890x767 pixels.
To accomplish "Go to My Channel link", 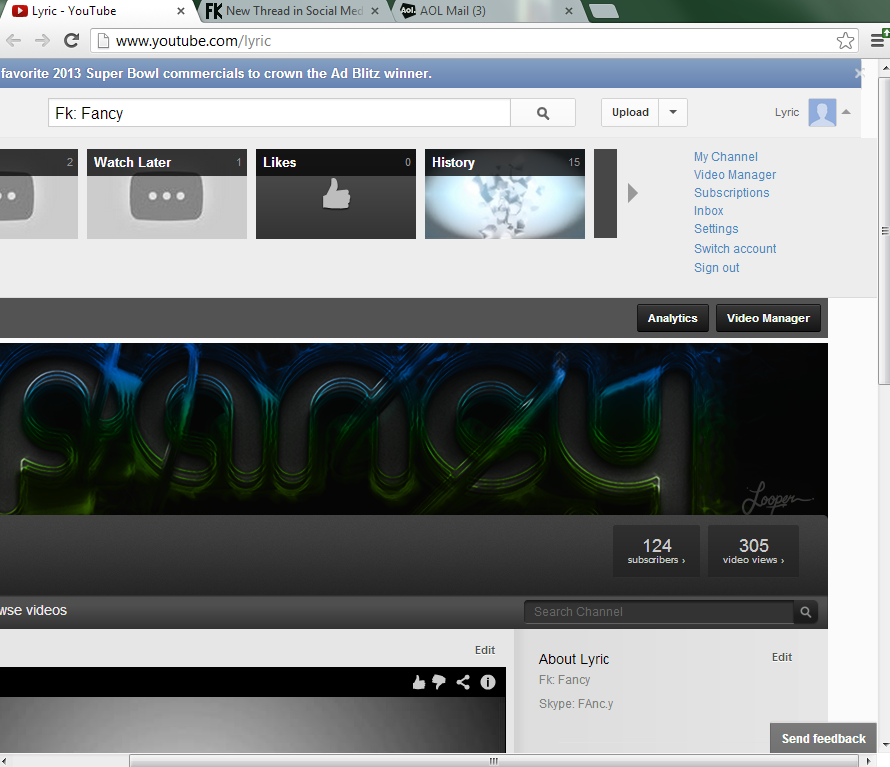I will 725,157.
